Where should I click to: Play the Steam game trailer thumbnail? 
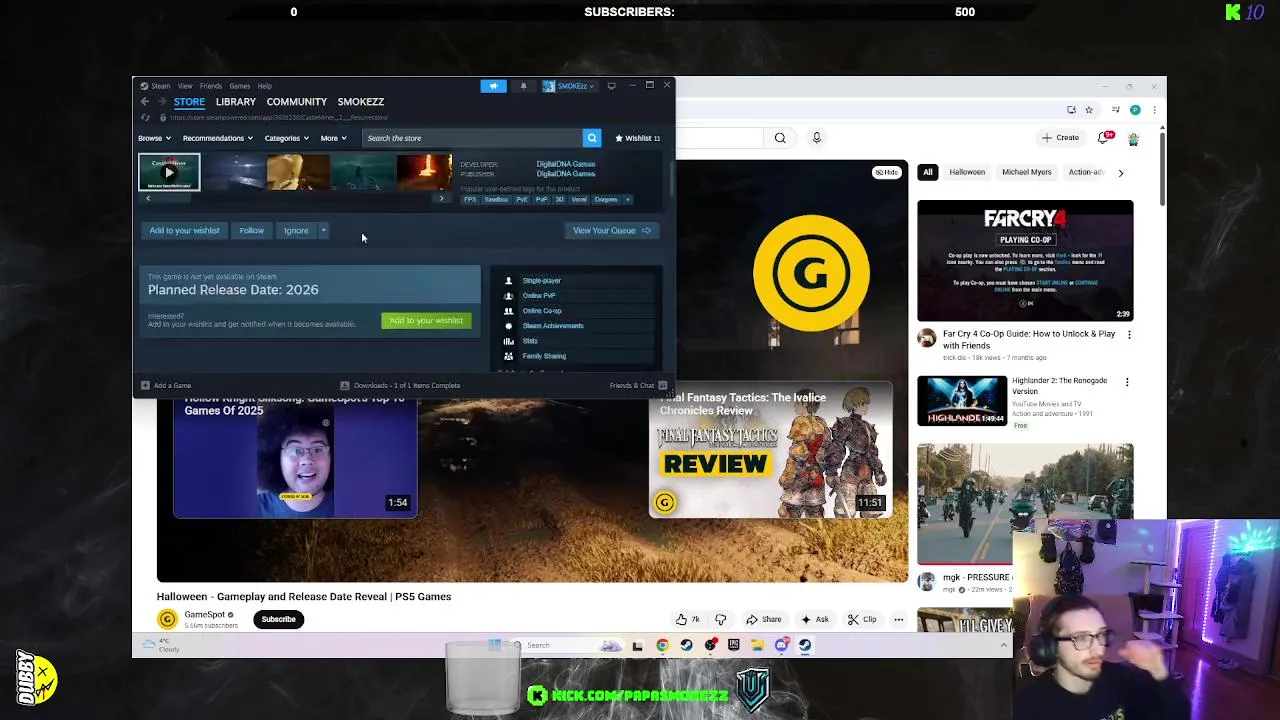(x=169, y=172)
